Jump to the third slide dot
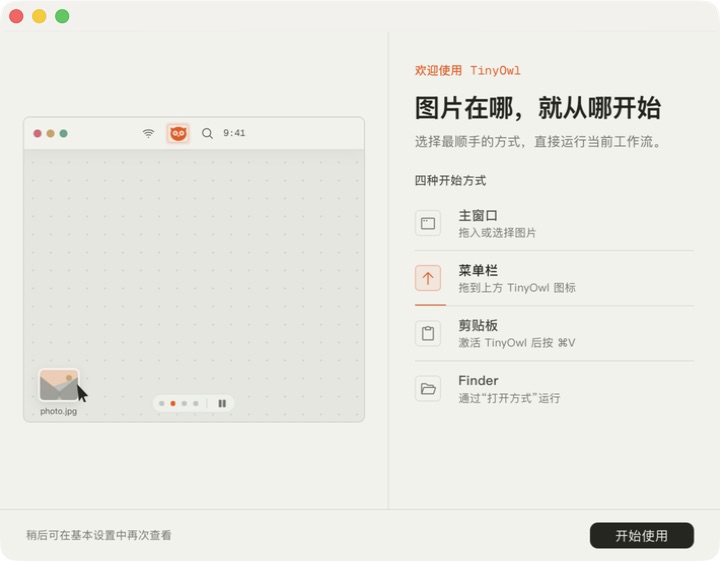Screen dimensions: 720x561 184,404
